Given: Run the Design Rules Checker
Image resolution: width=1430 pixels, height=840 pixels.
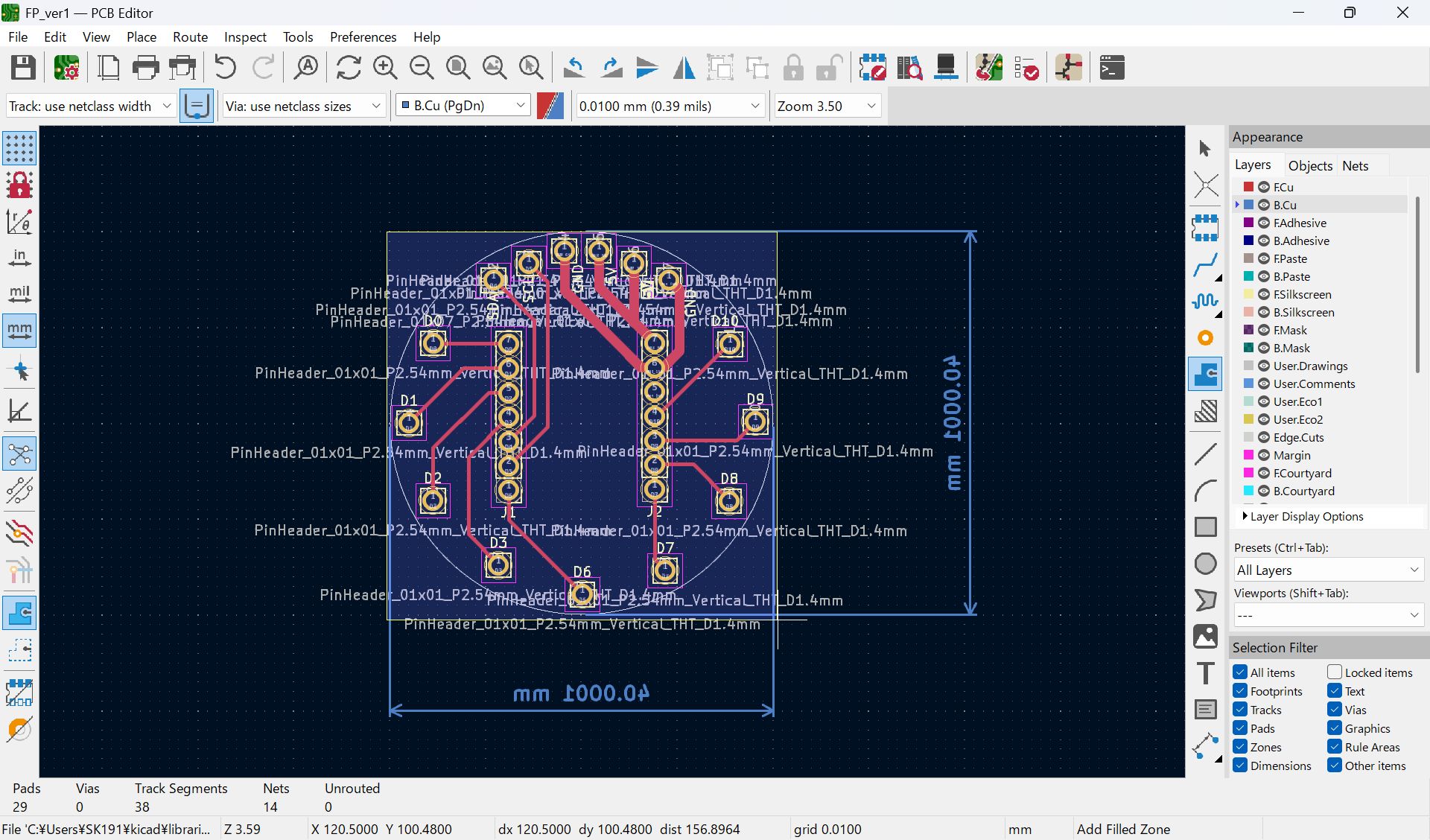Looking at the screenshot, I should (x=1026, y=68).
